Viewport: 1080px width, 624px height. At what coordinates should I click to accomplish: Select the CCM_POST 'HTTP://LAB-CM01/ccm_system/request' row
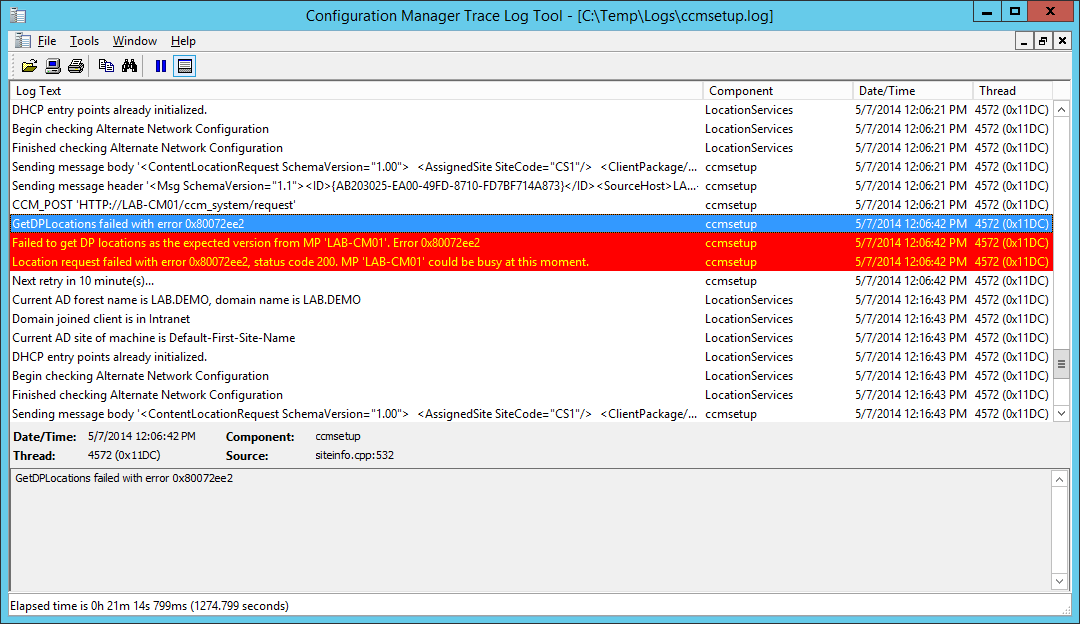(x=531, y=205)
